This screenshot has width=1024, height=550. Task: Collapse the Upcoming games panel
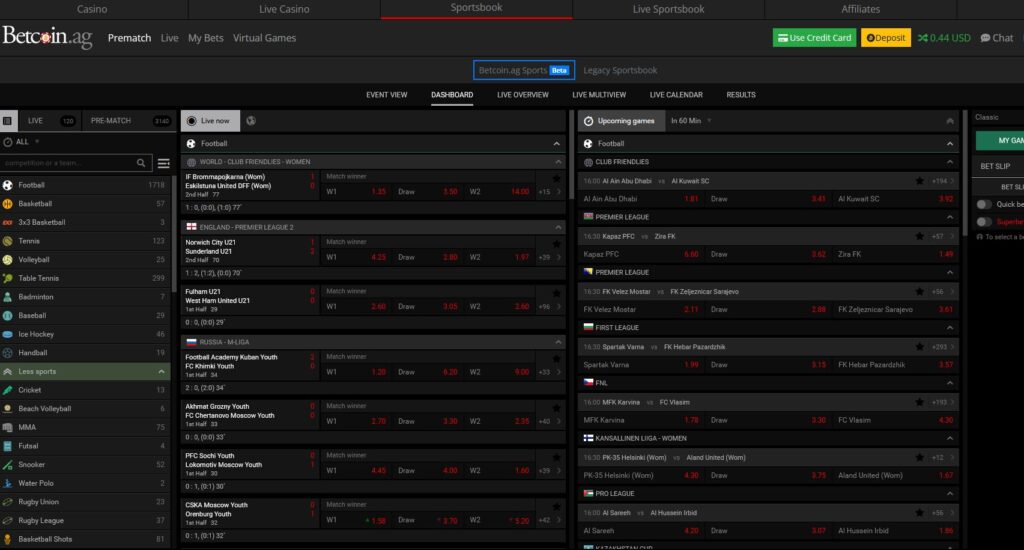coord(950,121)
